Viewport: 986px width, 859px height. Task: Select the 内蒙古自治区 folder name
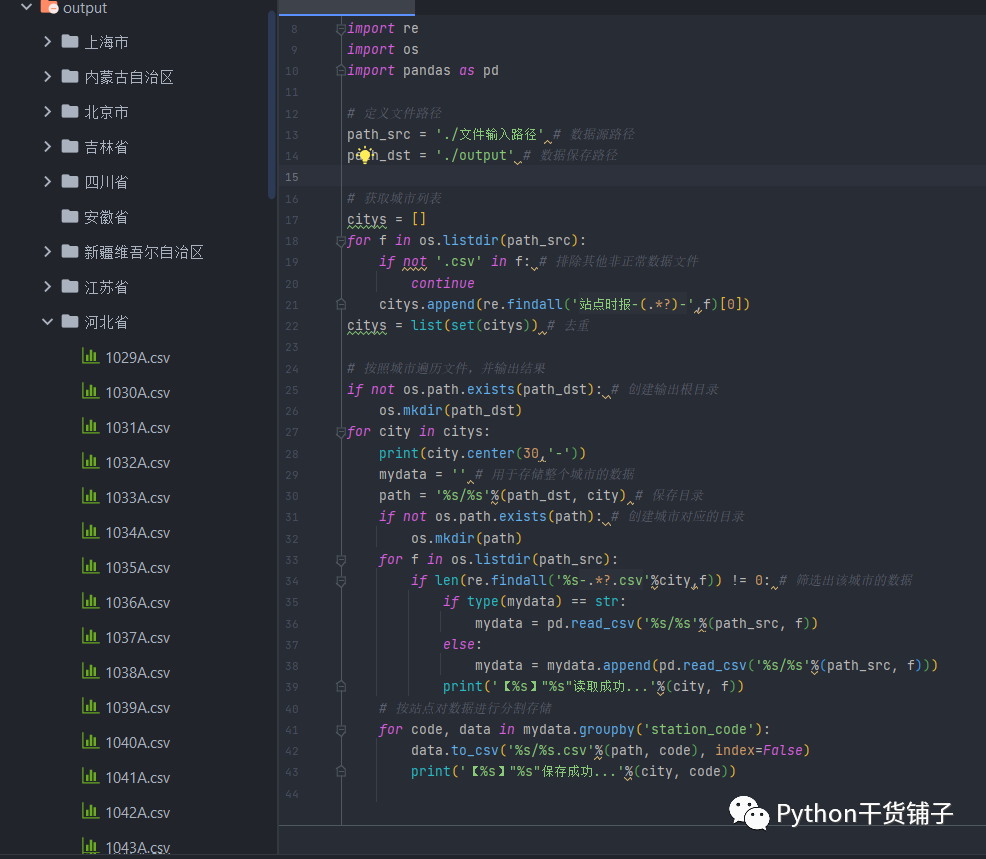click(x=129, y=77)
